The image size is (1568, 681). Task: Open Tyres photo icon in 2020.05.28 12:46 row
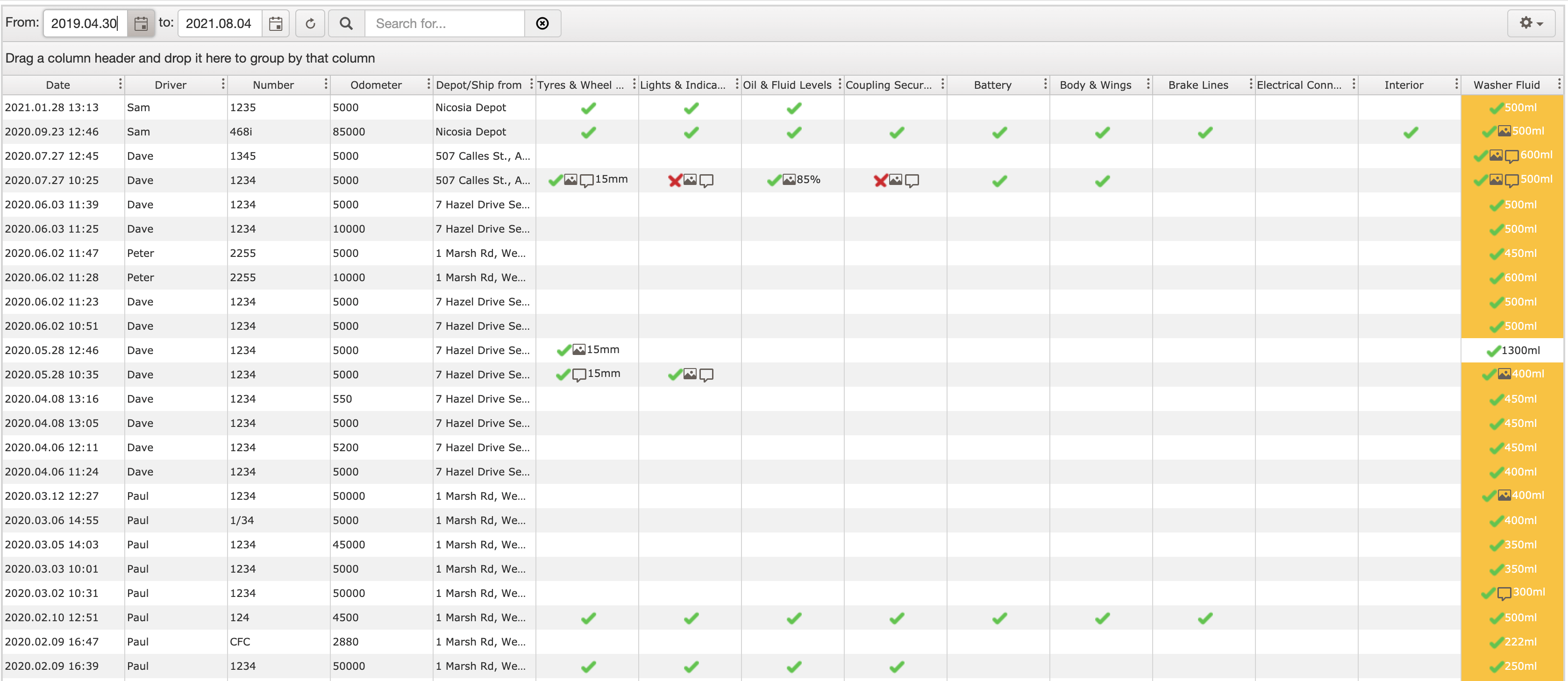pos(579,350)
